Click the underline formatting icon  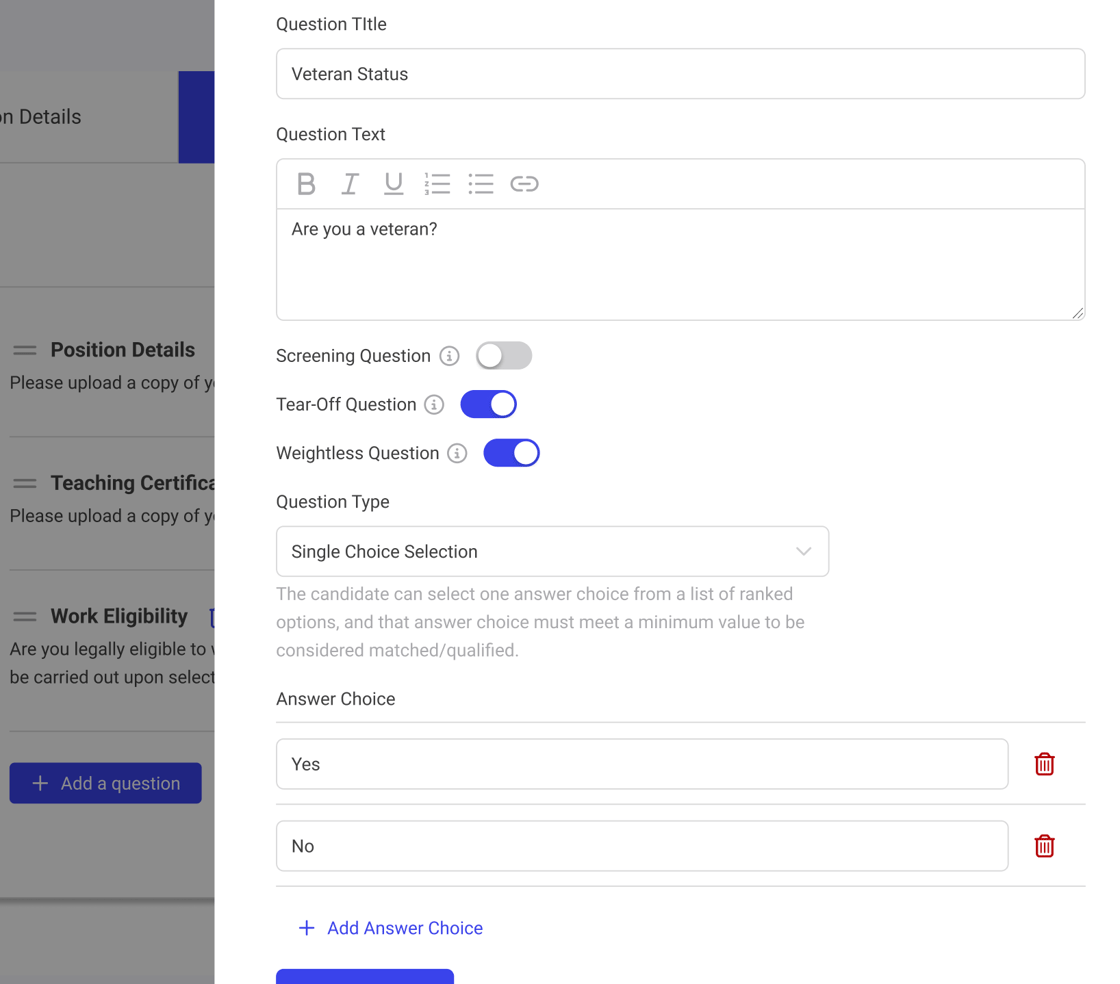393,184
